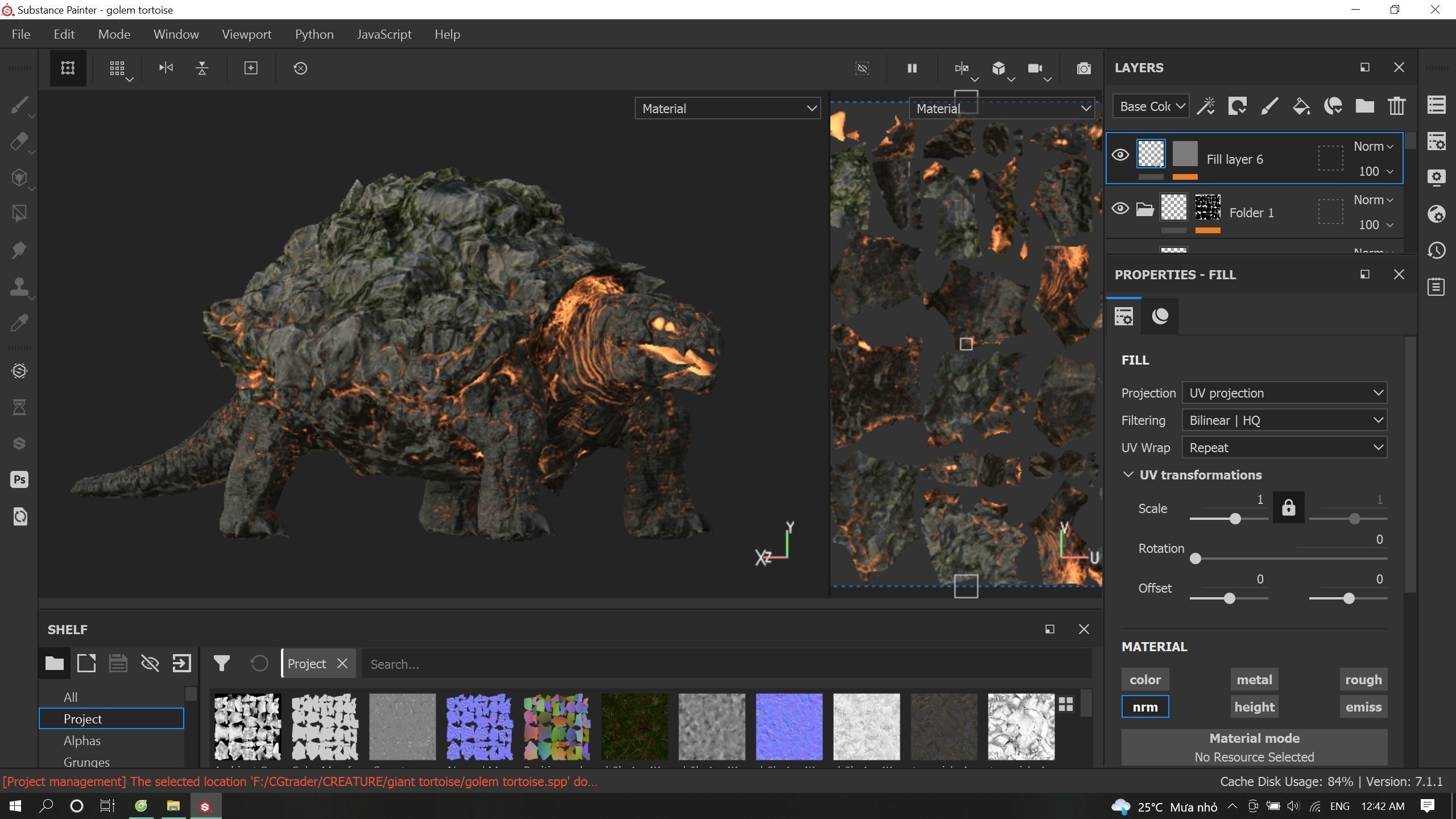The width and height of the screenshot is (1456, 819).
Task: Enable the height material channel
Action: (1254, 707)
